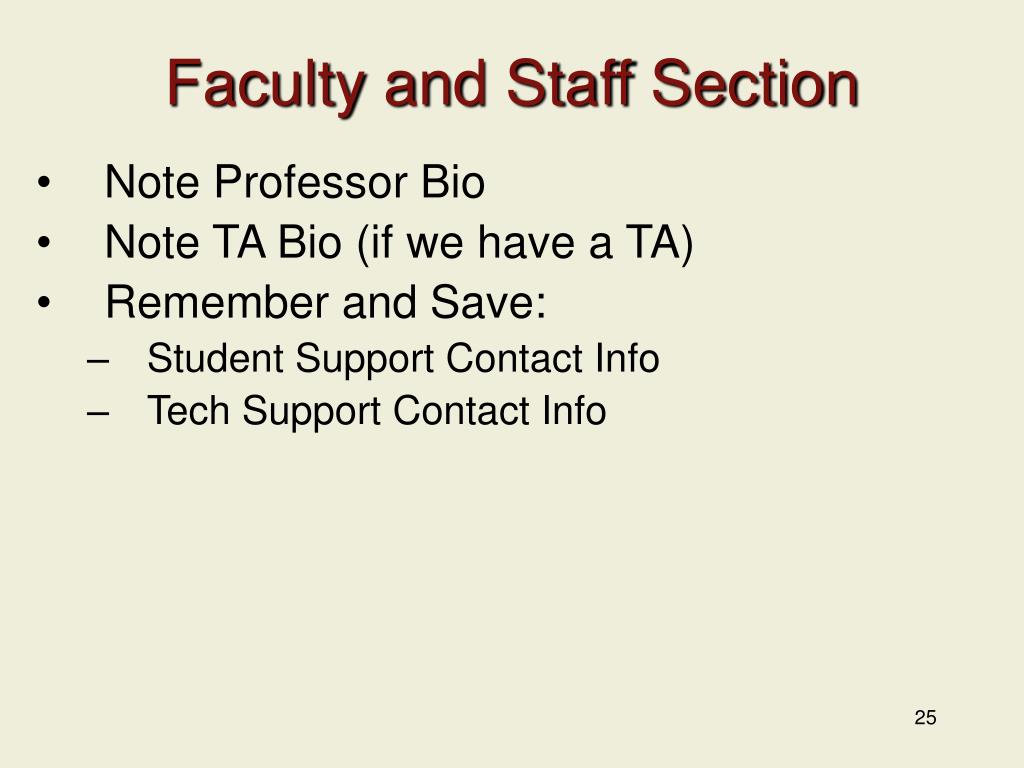This screenshot has height=768, width=1024.
Task: Click the word Staff in the title
Action: 572,84
